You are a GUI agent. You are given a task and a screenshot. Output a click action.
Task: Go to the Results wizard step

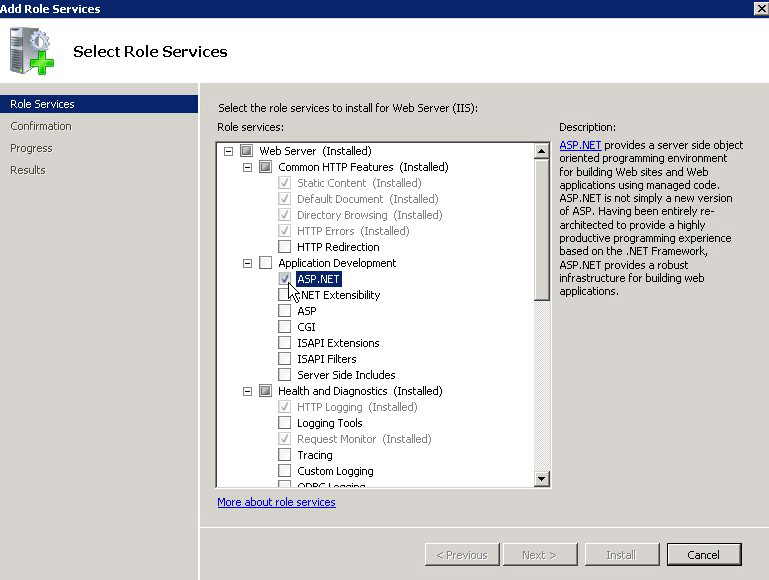point(27,170)
